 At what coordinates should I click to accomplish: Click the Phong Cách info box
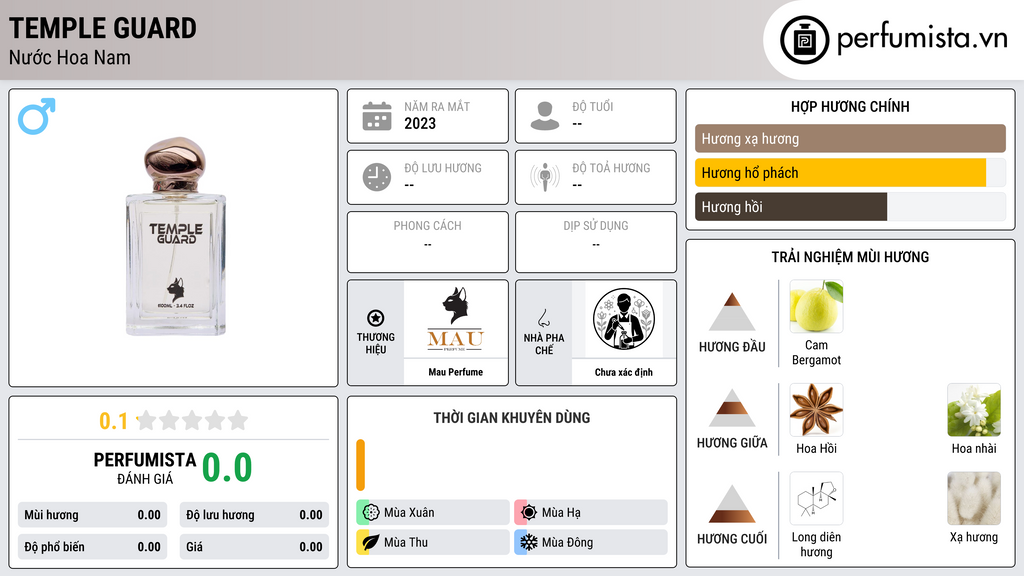point(428,242)
